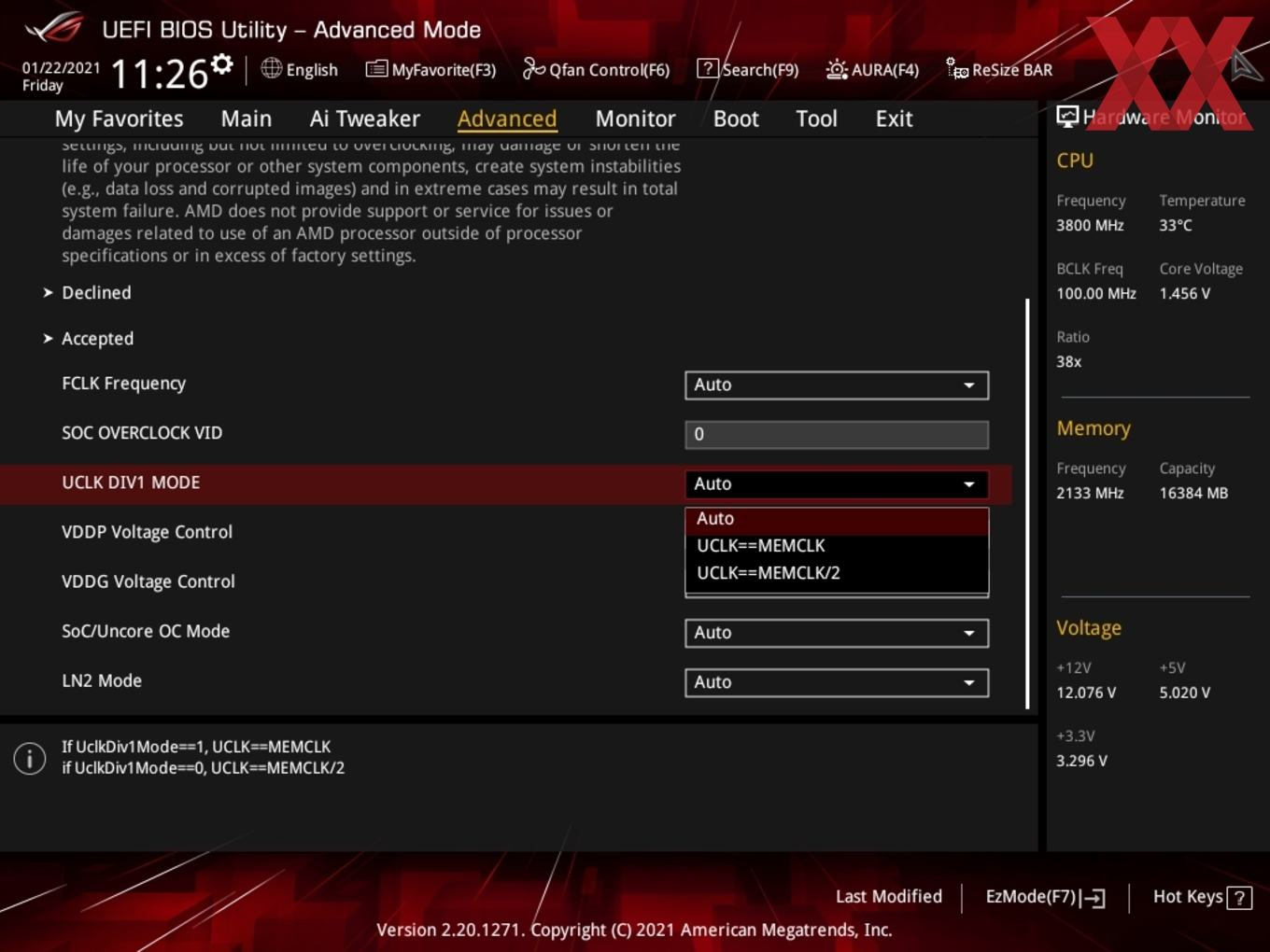
Task: Open the SoC/Uncore OC Mode dropdown
Action: click(x=837, y=633)
